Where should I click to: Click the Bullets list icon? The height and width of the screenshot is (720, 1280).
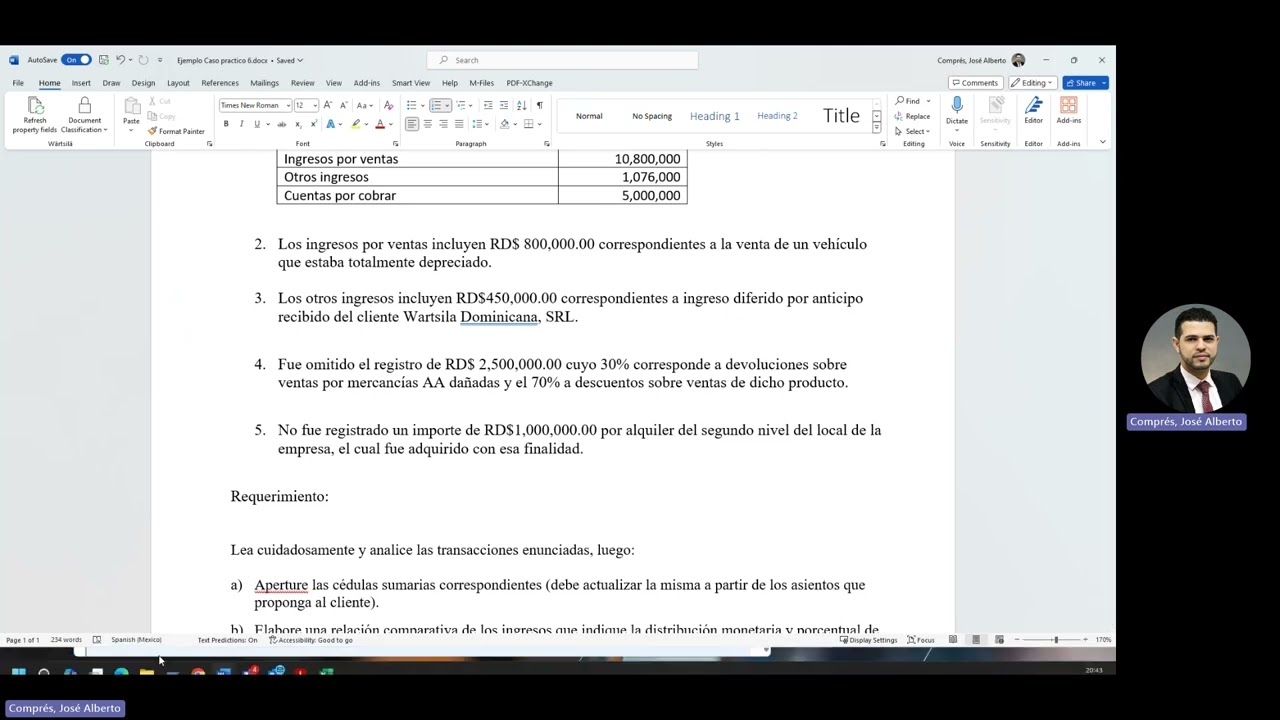point(411,105)
